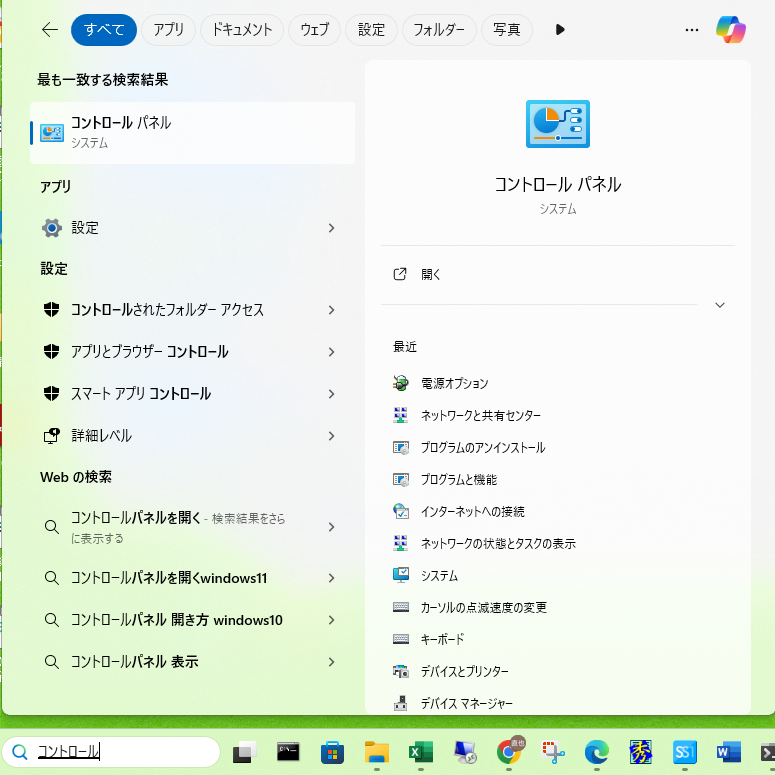Show more filter tabs with play arrow

560,30
